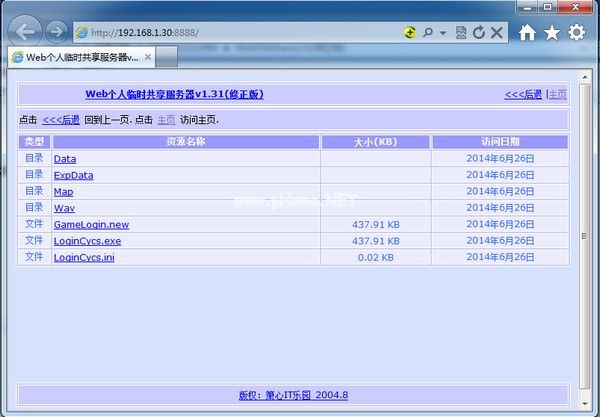
Task: Click the Stop loading X icon
Action: 496,32
